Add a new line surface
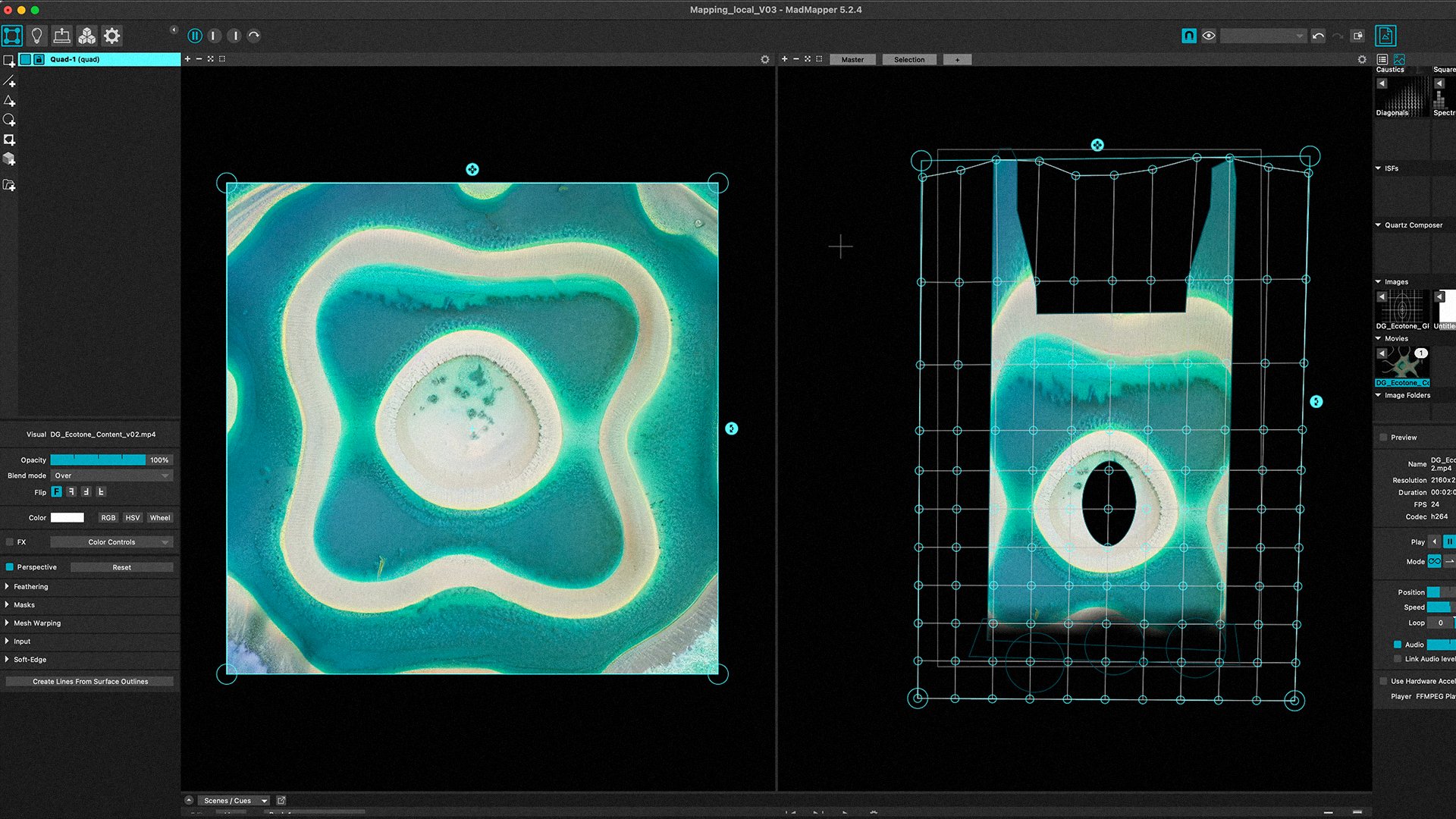This screenshot has width=1456, height=819. [9, 80]
